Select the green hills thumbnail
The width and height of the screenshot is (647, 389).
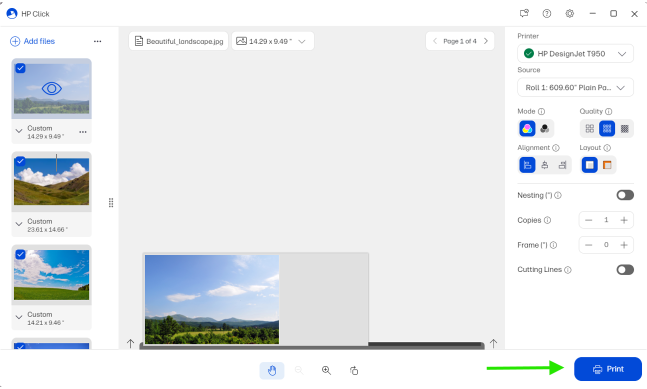(x=52, y=182)
